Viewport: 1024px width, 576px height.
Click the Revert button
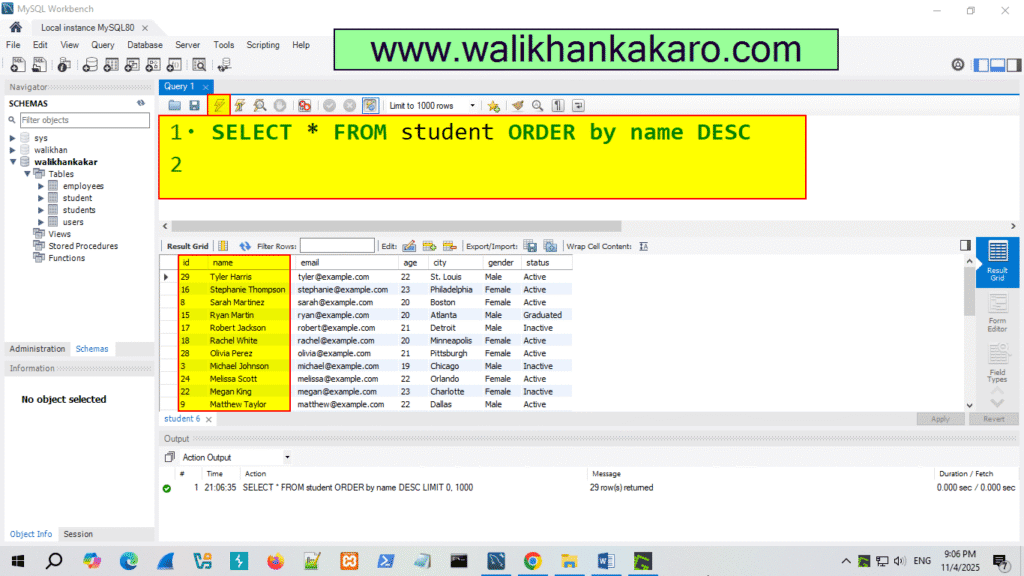click(x=994, y=419)
